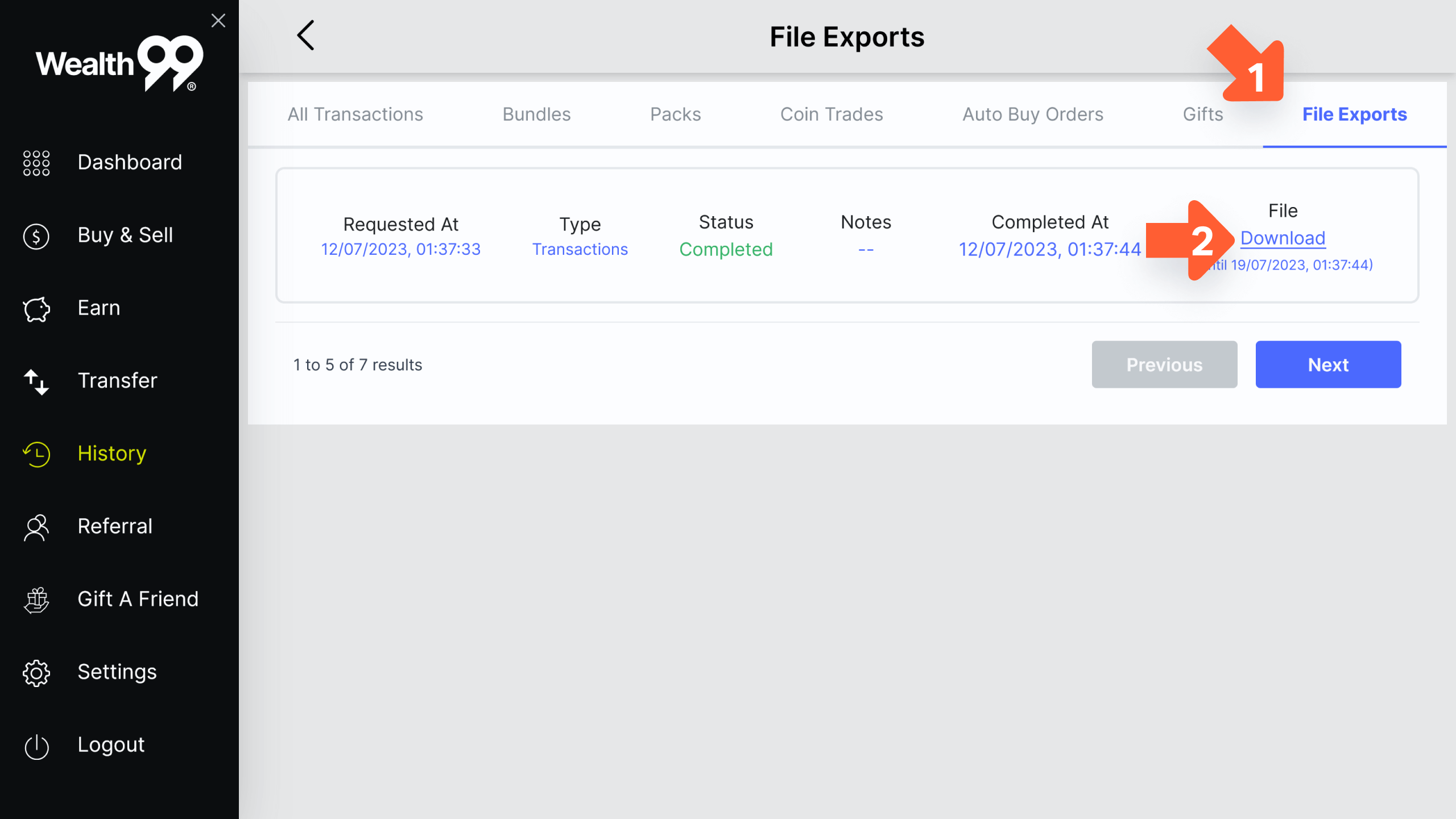
Task: Click the History clock icon
Action: [36, 454]
